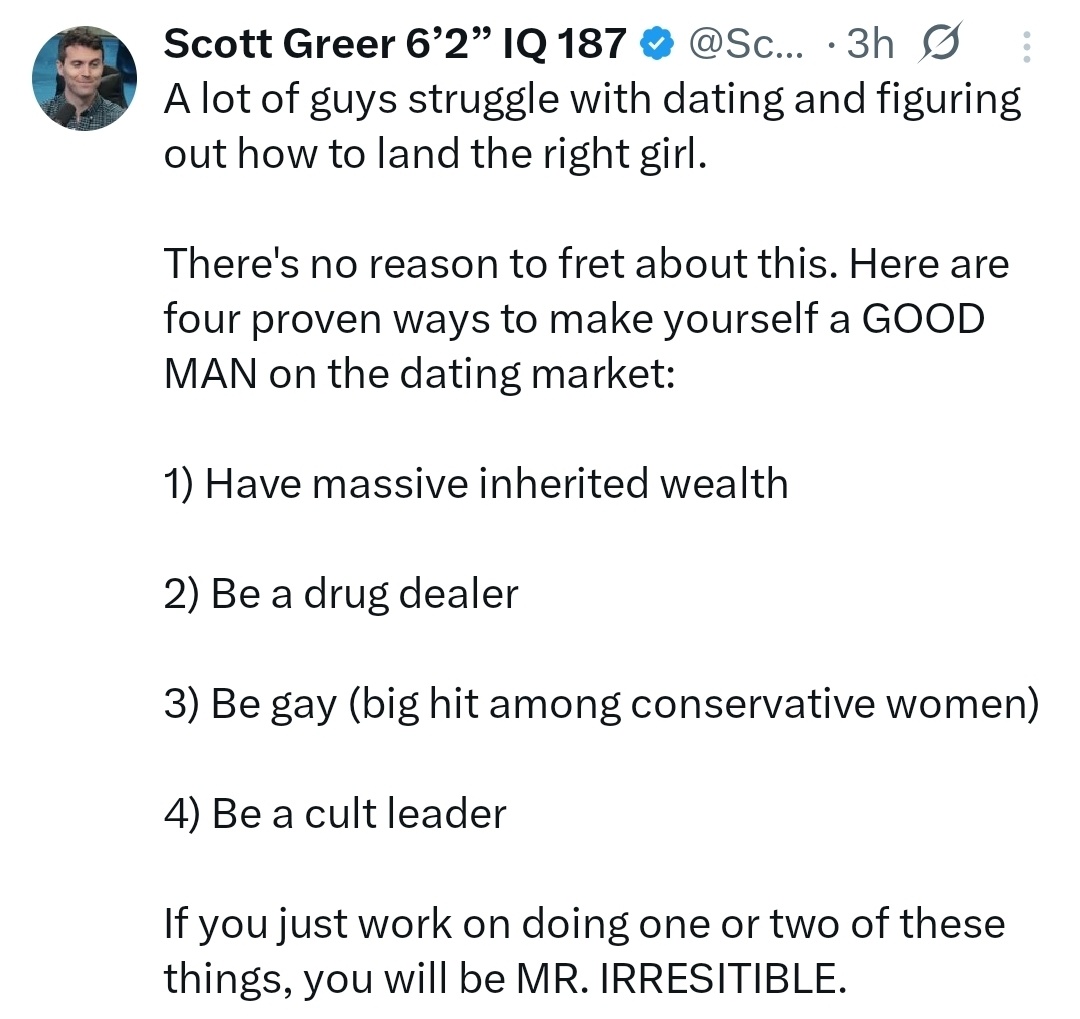The image size is (1080, 1019).
Task: Click item '2) Be a drug dealer'
Action: point(341,594)
